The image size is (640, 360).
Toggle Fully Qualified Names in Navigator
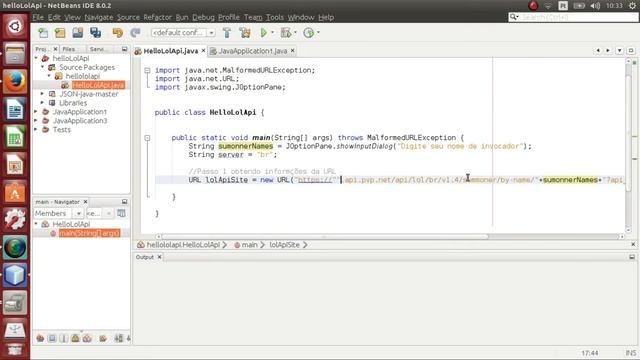[x=103, y=338]
